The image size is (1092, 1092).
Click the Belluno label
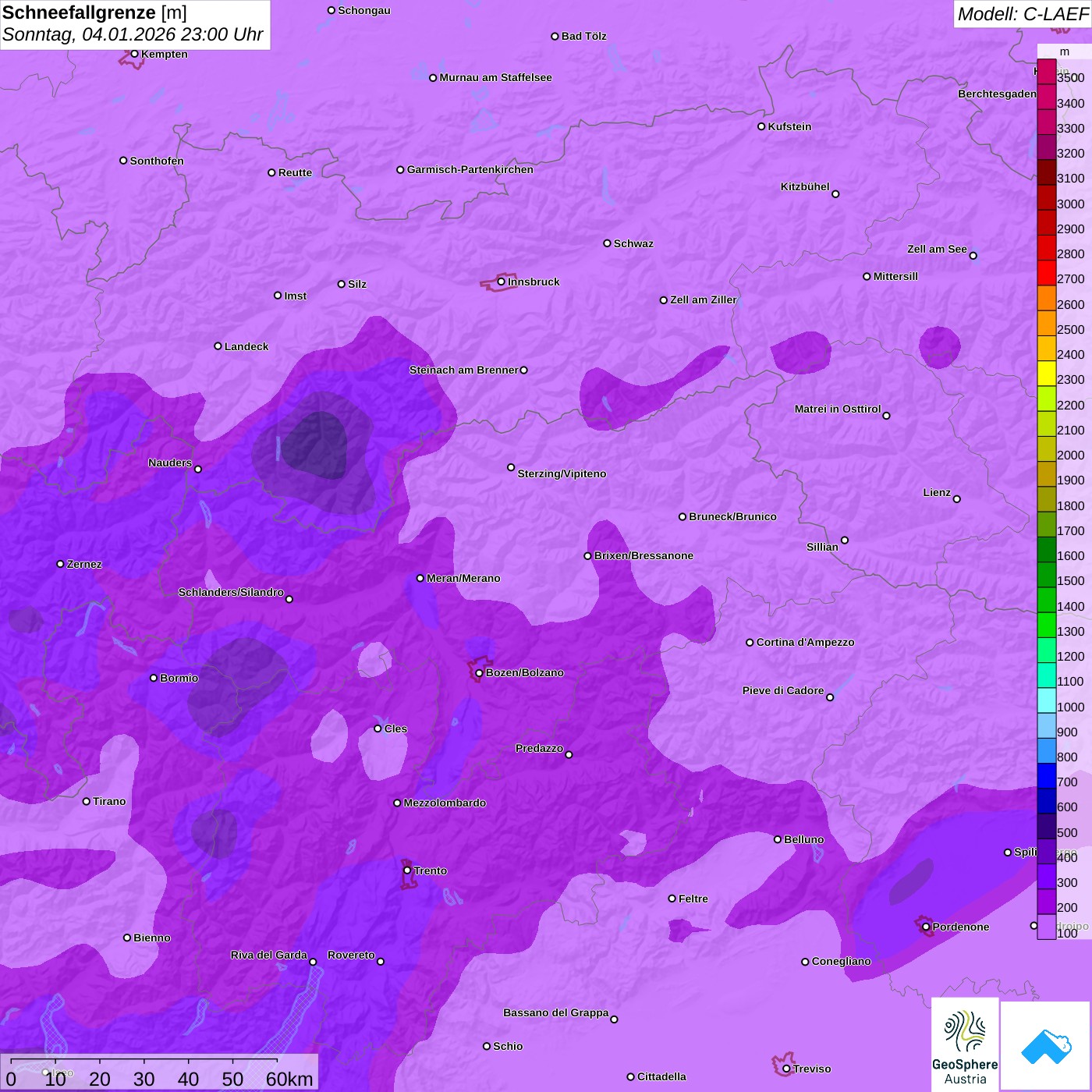click(x=803, y=839)
